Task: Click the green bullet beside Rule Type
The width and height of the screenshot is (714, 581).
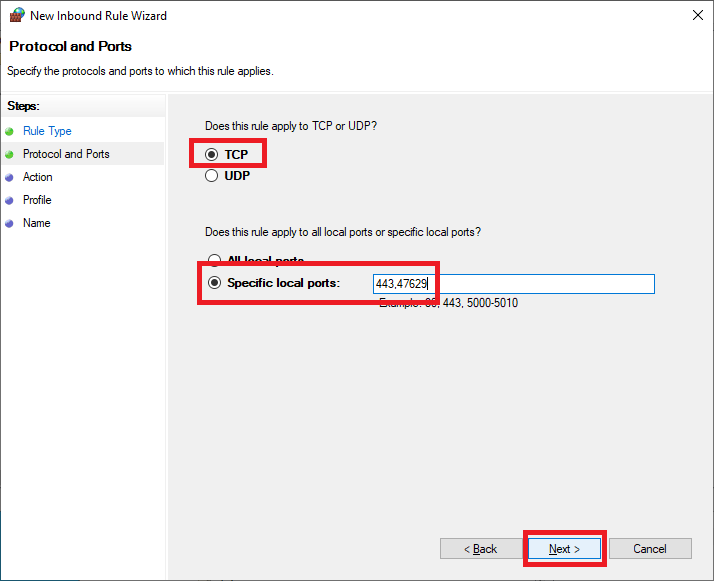Action: (x=10, y=131)
